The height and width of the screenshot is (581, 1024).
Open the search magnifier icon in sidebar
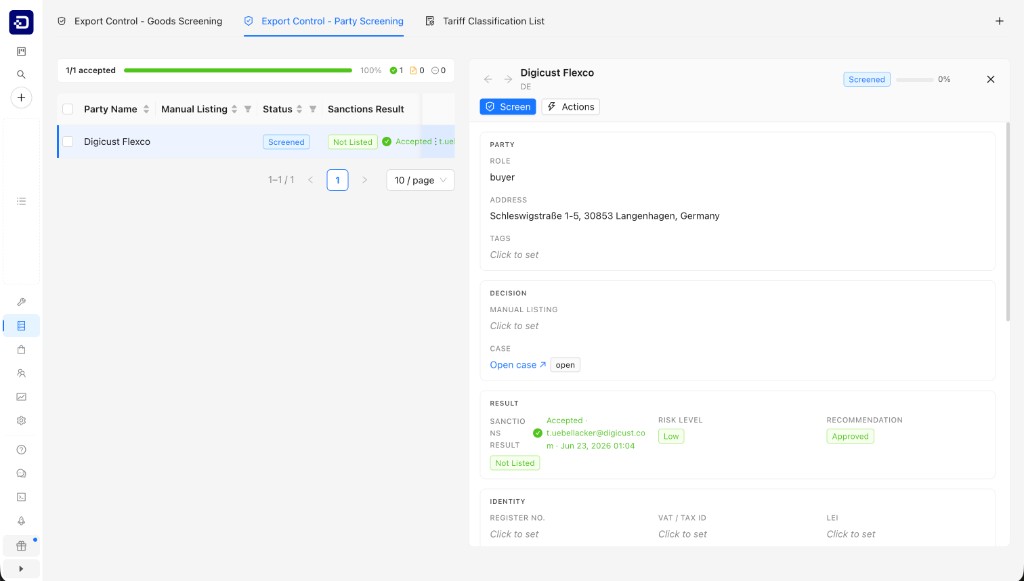click(x=21, y=74)
